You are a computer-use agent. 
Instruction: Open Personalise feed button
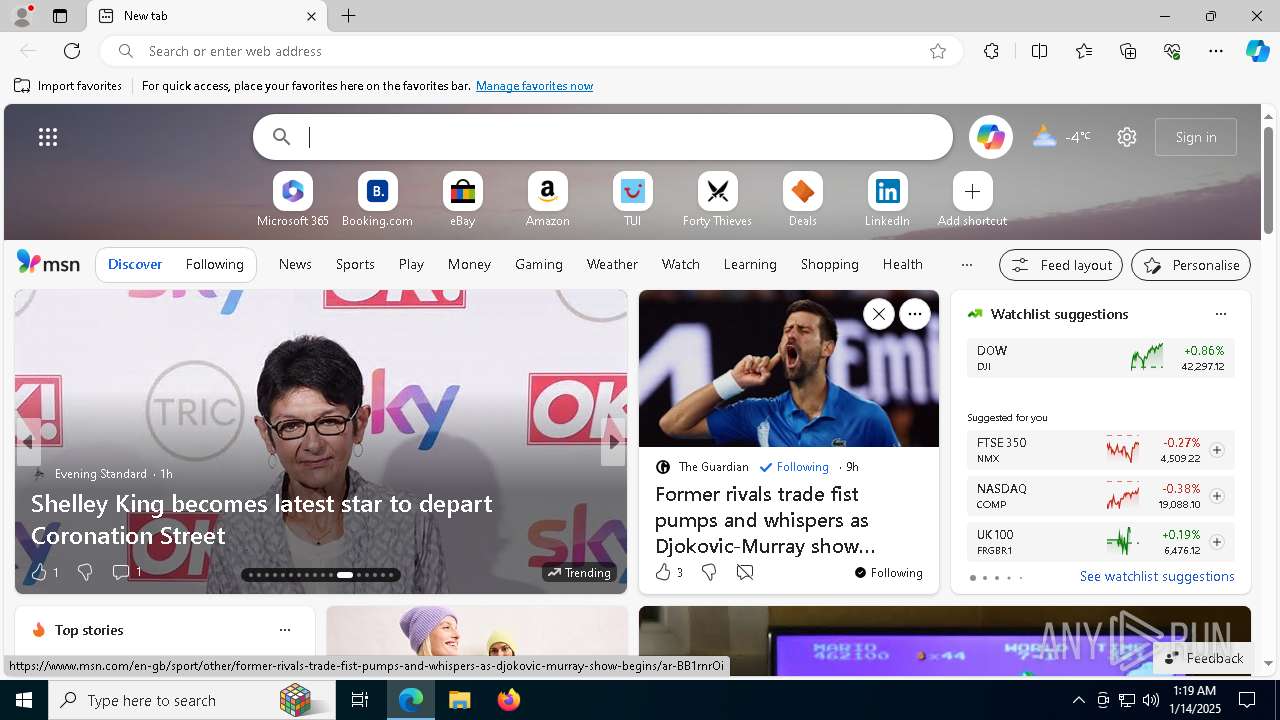[1191, 265]
